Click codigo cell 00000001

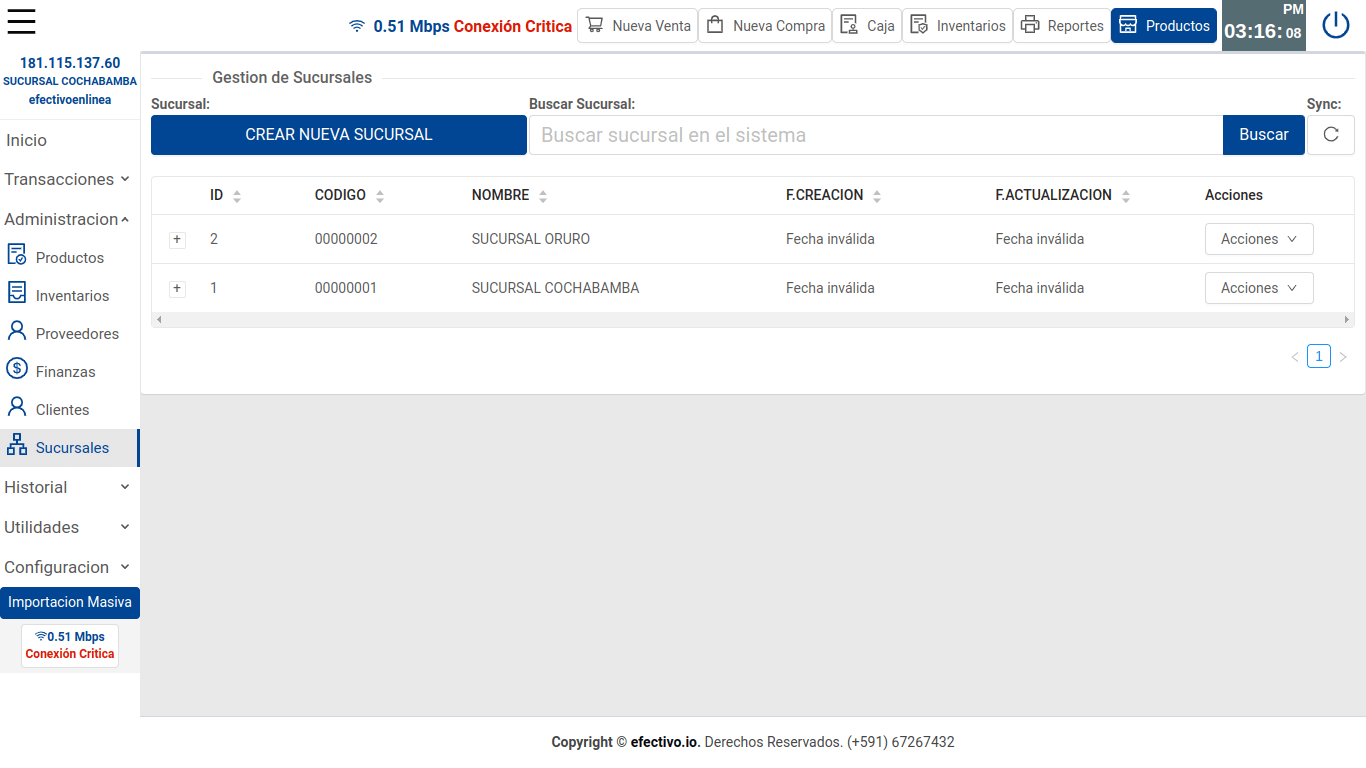click(346, 288)
